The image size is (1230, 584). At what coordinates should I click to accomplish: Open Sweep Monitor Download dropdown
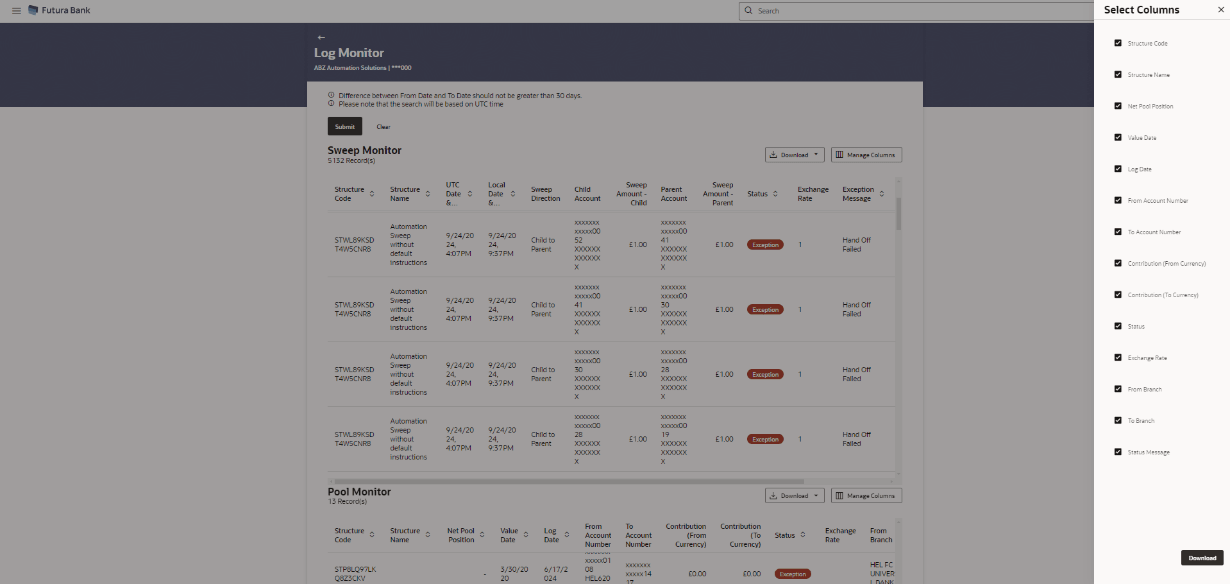point(795,155)
